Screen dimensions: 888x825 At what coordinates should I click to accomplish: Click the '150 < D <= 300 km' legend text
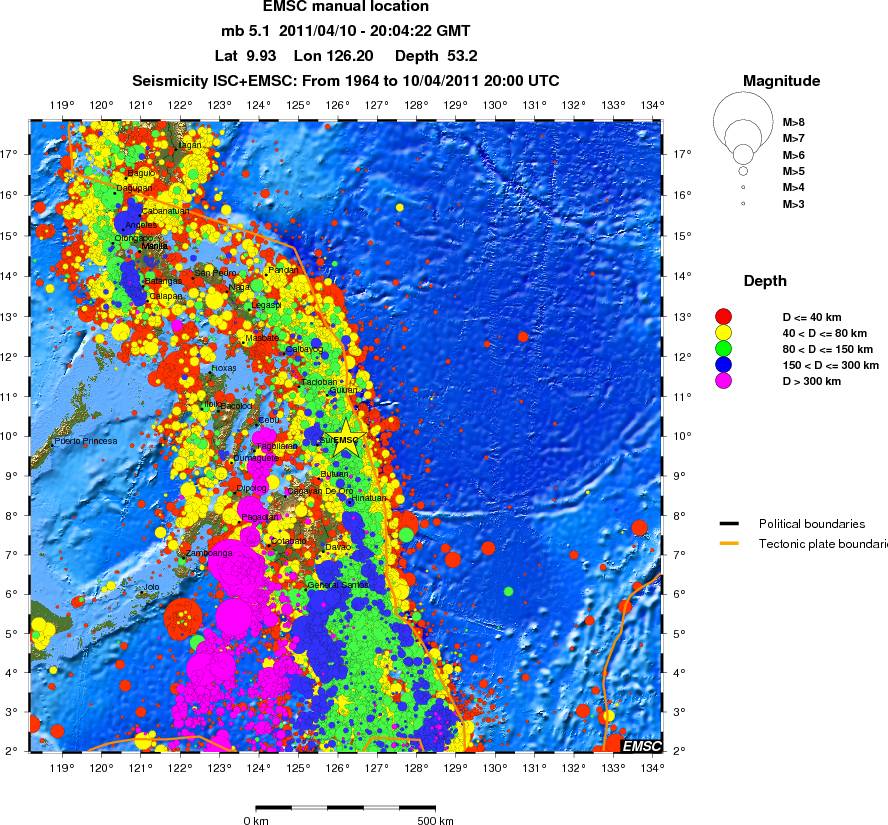tap(830, 365)
